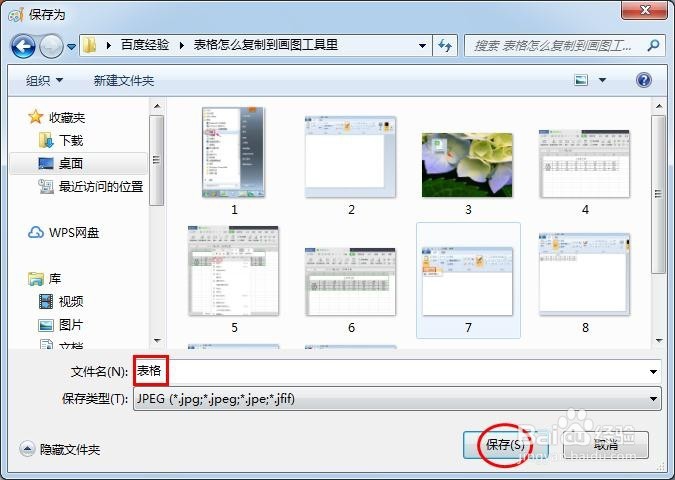Click the download folder icon beside 下载
The width and height of the screenshot is (675, 480).
click(46, 140)
